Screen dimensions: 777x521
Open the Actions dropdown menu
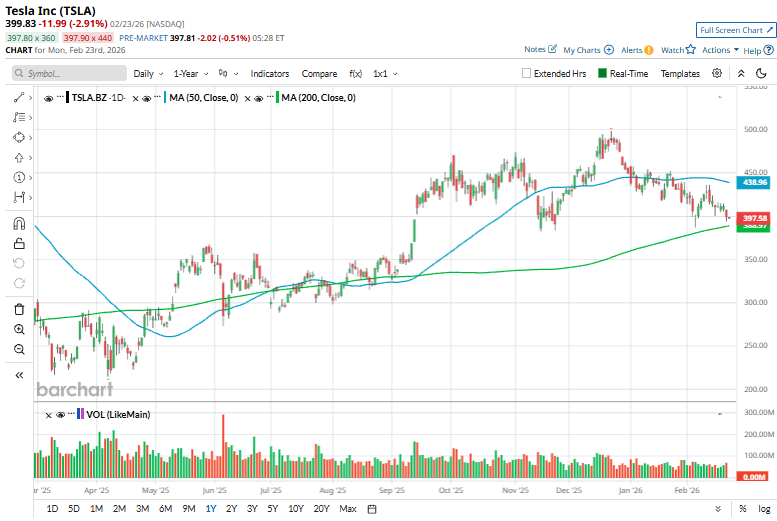click(720, 49)
